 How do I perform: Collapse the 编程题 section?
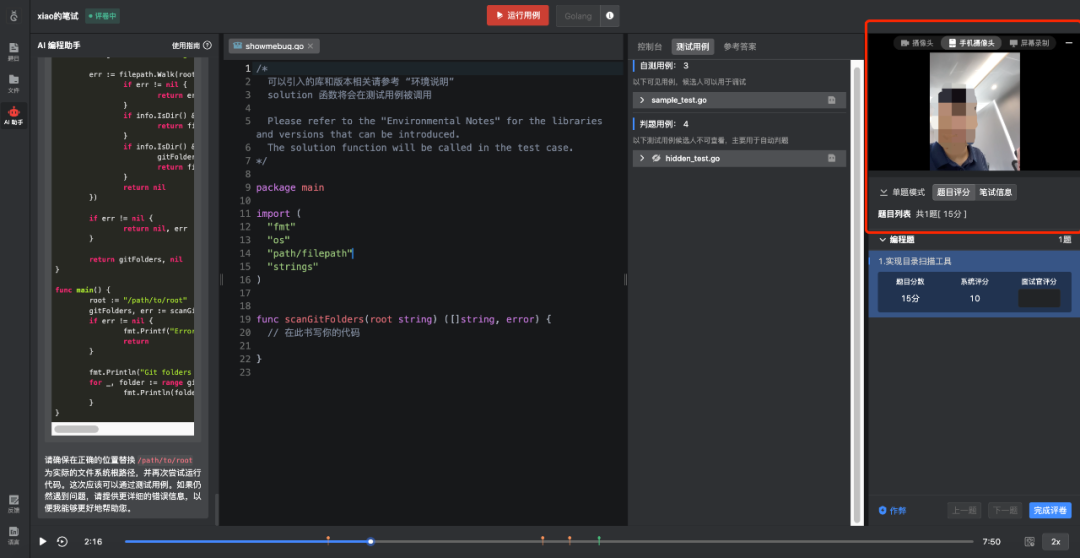click(x=882, y=240)
